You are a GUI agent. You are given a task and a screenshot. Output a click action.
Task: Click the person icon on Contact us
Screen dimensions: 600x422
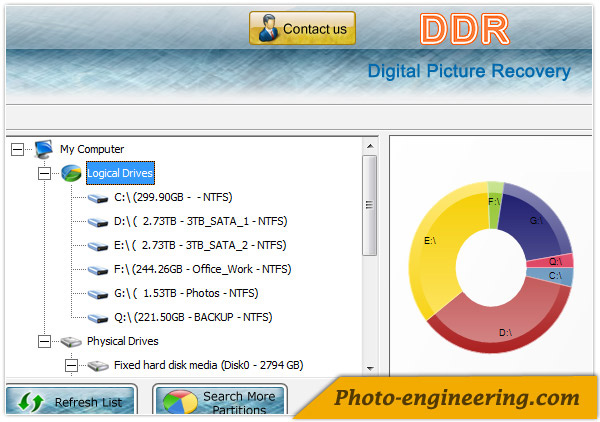point(268,28)
